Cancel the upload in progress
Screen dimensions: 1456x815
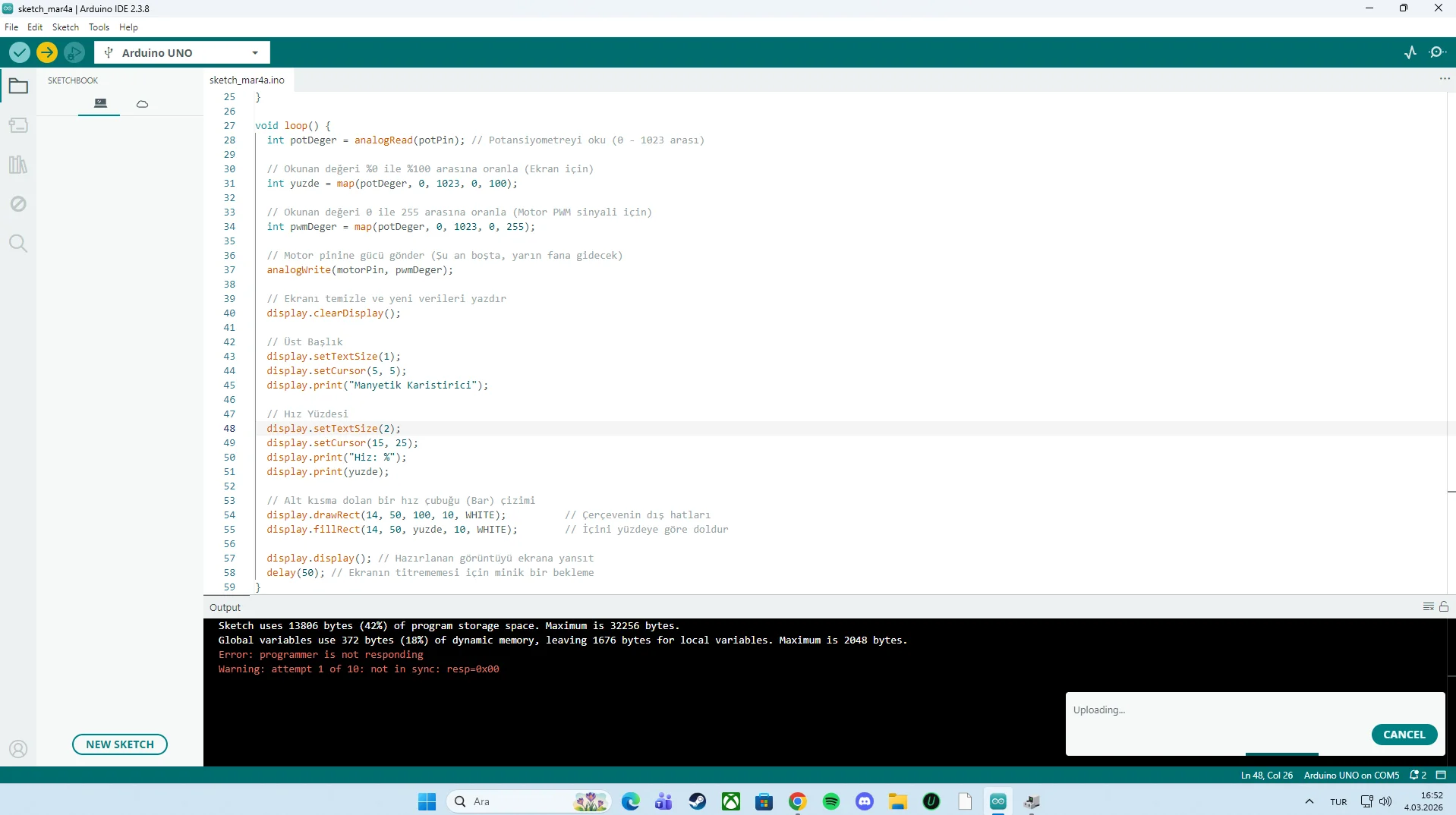click(x=1404, y=735)
